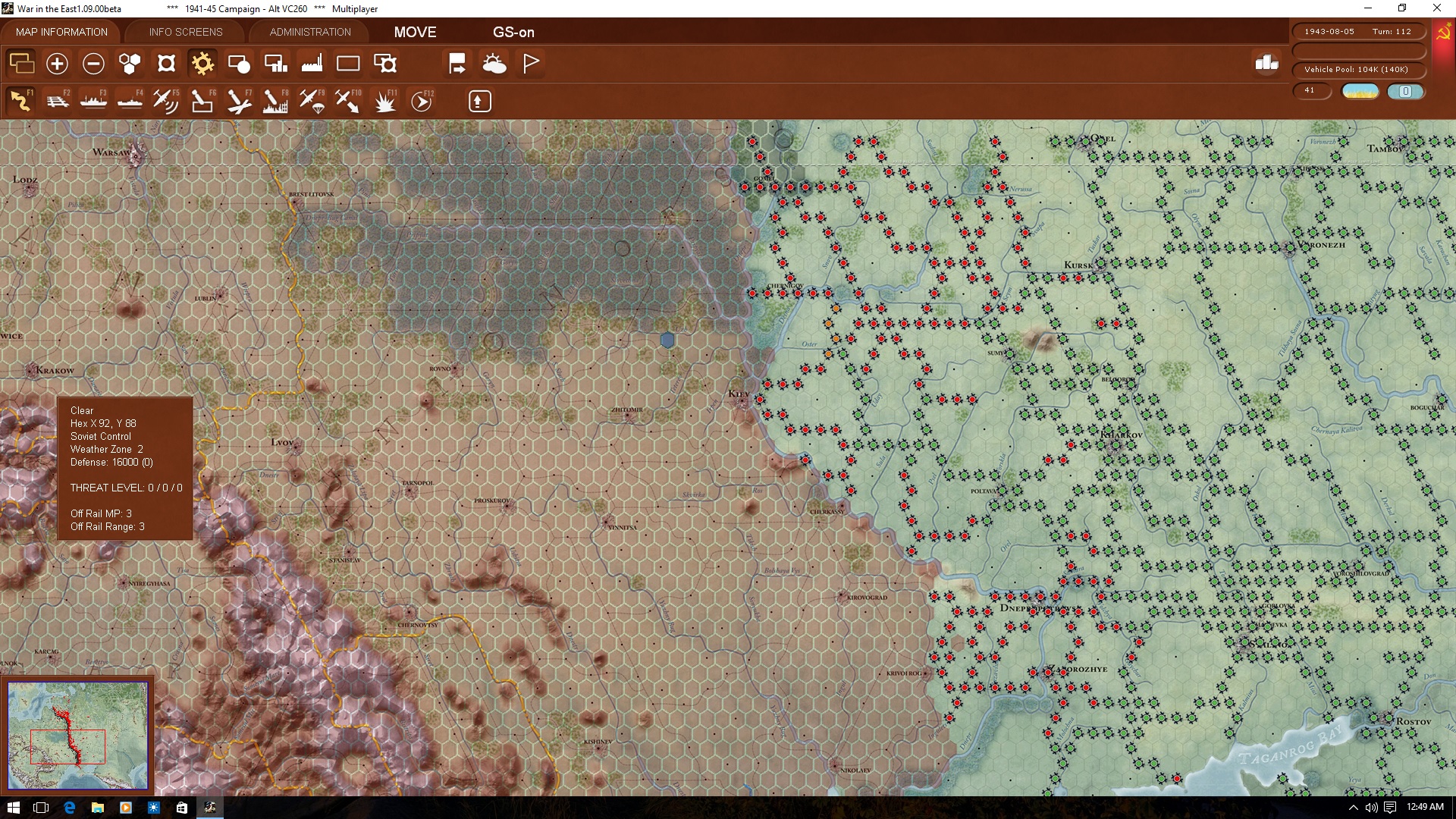Click the Voronezh city label on map
Screen dimensions: 1456x819
click(1320, 245)
